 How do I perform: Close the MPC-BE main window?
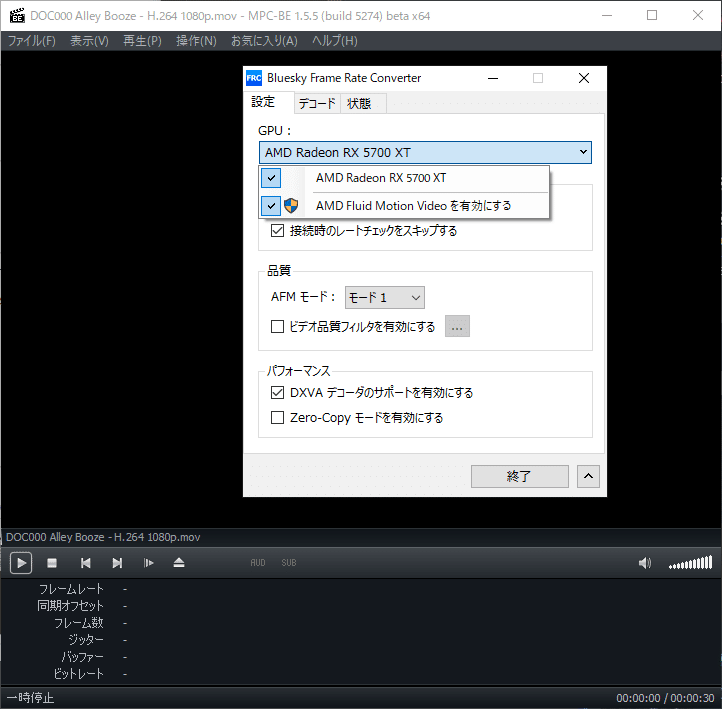(x=698, y=16)
